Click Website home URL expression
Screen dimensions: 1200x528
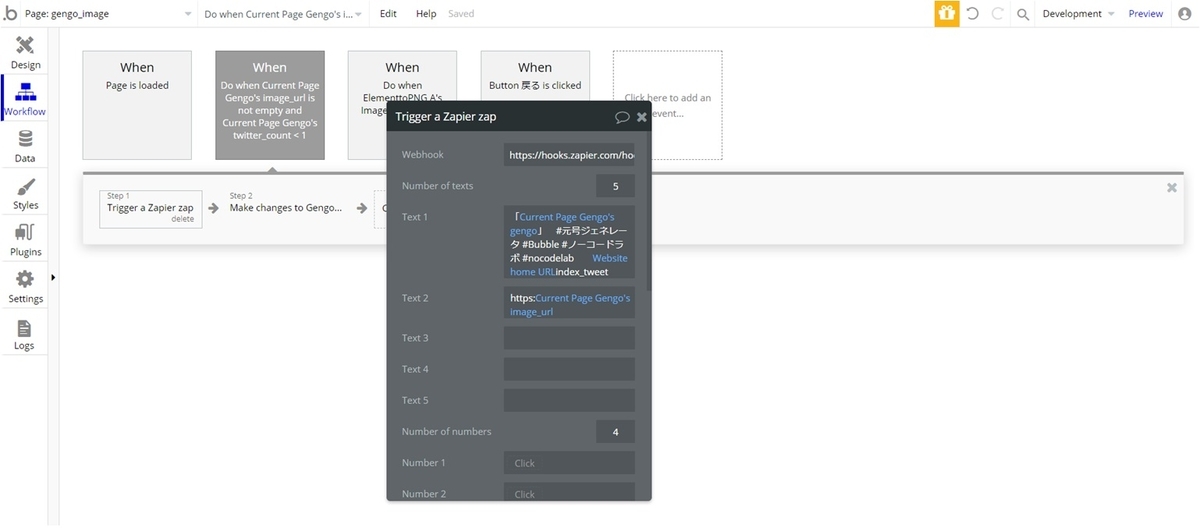pos(569,265)
